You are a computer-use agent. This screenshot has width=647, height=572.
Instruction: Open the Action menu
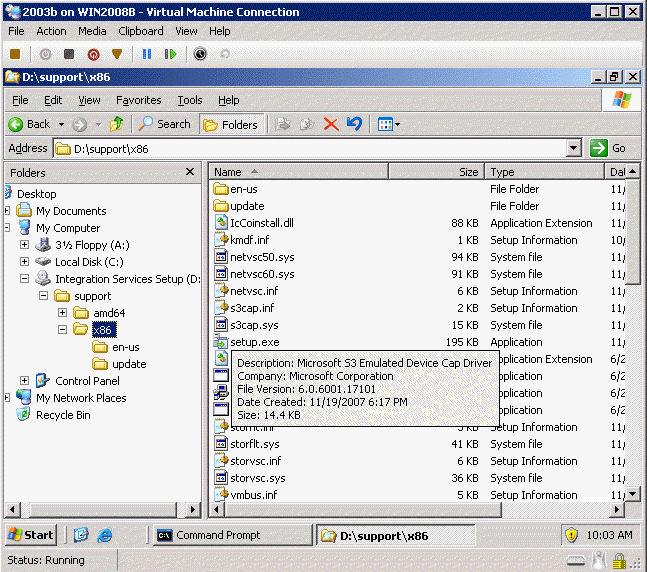click(x=51, y=31)
